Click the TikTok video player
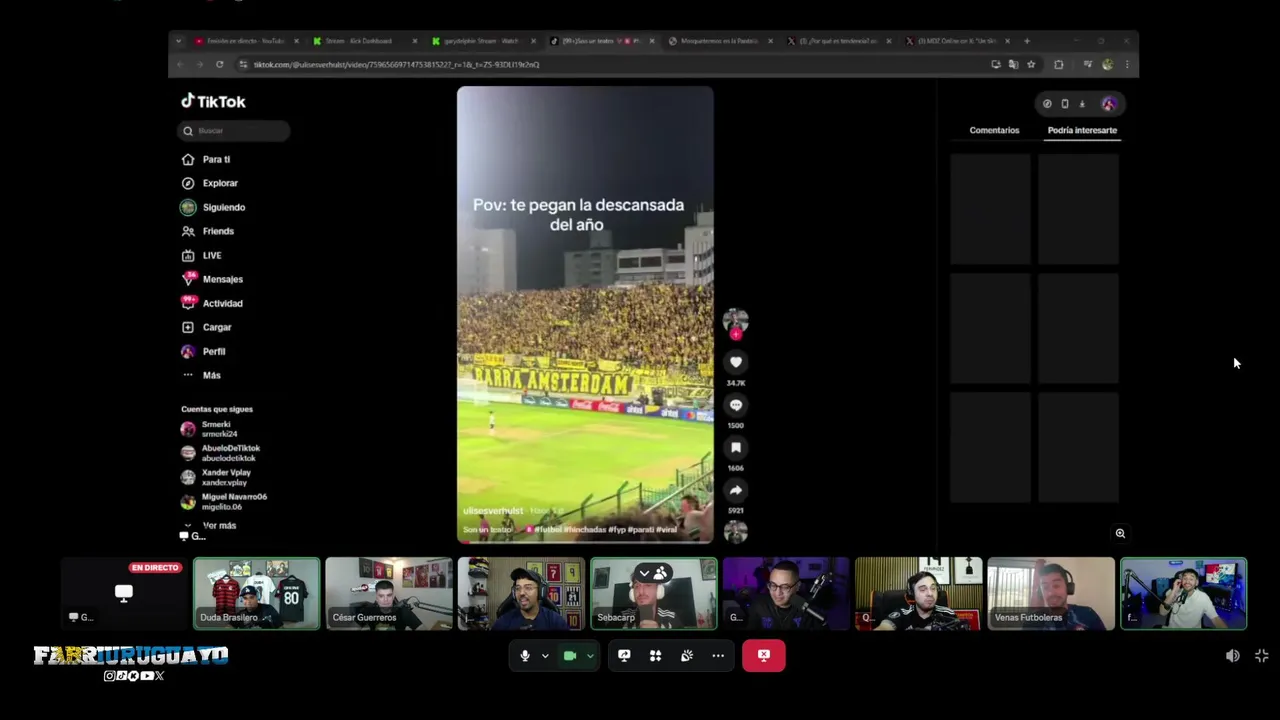The width and height of the screenshot is (1280, 720). (585, 315)
